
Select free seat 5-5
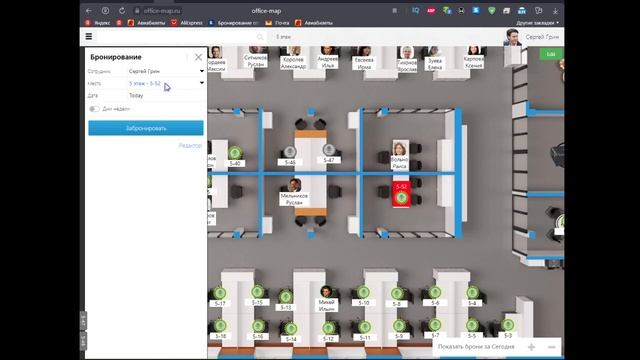(472, 325)
